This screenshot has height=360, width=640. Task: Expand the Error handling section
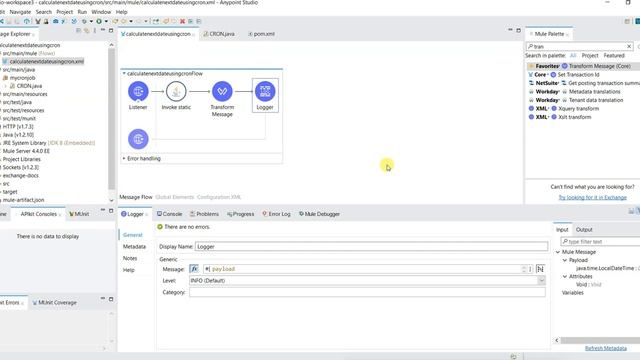pyautogui.click(x=124, y=158)
